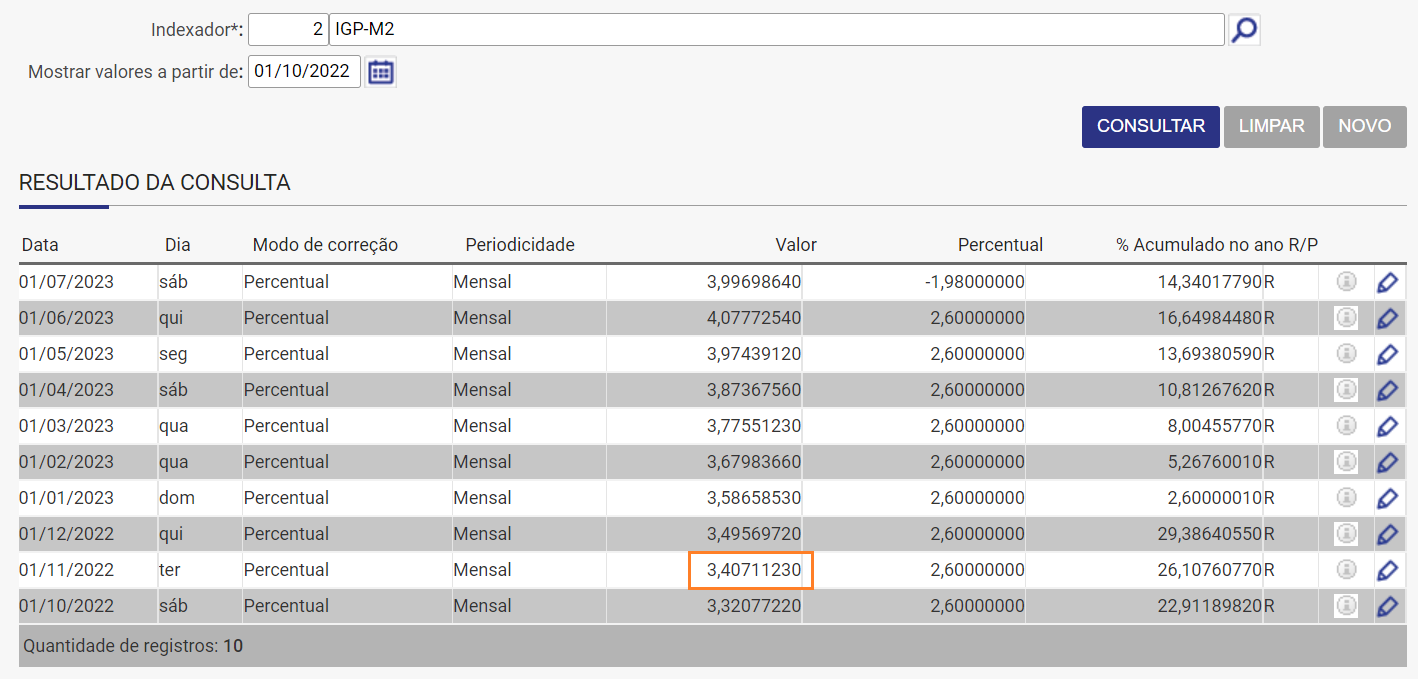The height and width of the screenshot is (687, 1418).
Task: Click the day cell reading ter
Action: click(x=170, y=570)
